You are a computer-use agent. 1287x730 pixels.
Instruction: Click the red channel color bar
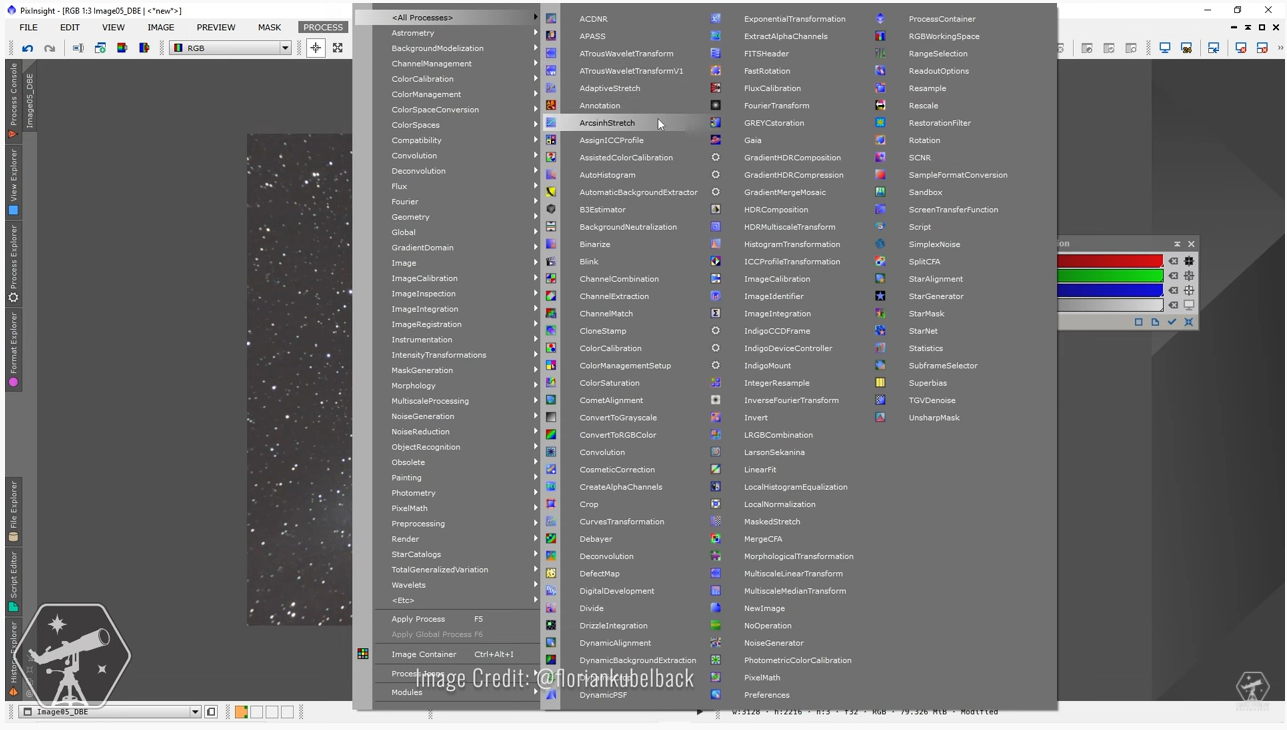[x=1110, y=261]
